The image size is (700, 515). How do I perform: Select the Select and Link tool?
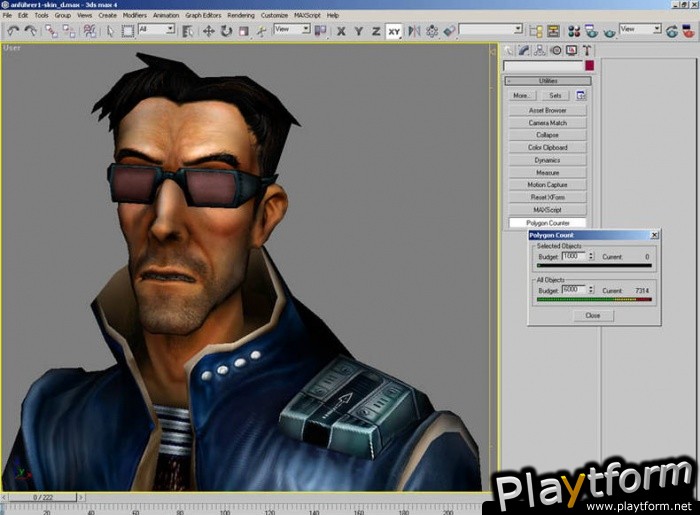coord(51,31)
